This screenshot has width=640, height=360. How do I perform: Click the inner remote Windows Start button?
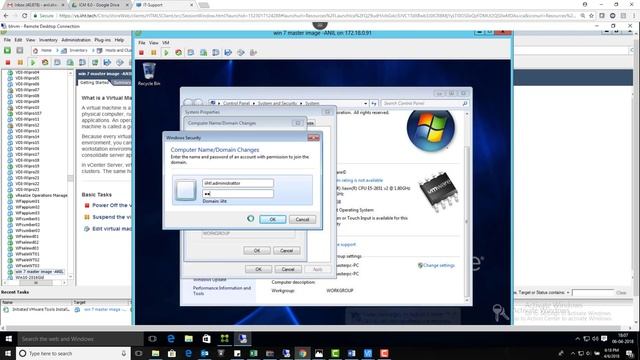point(8,339)
